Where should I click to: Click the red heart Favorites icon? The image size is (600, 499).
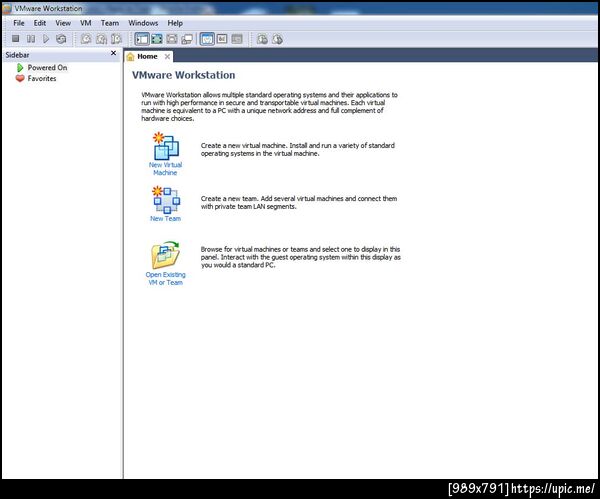tap(20, 78)
